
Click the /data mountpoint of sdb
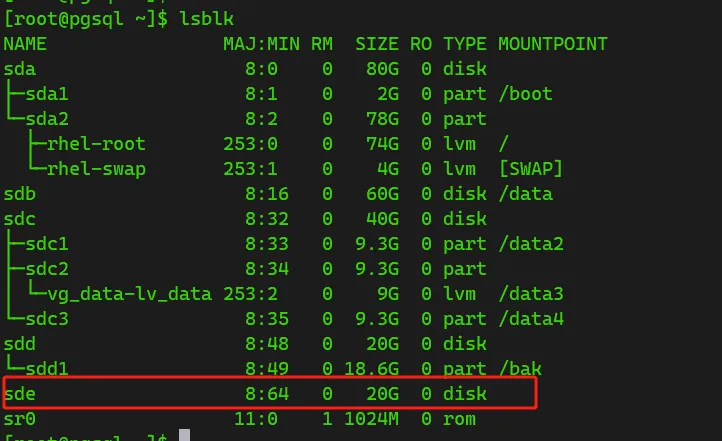click(525, 194)
